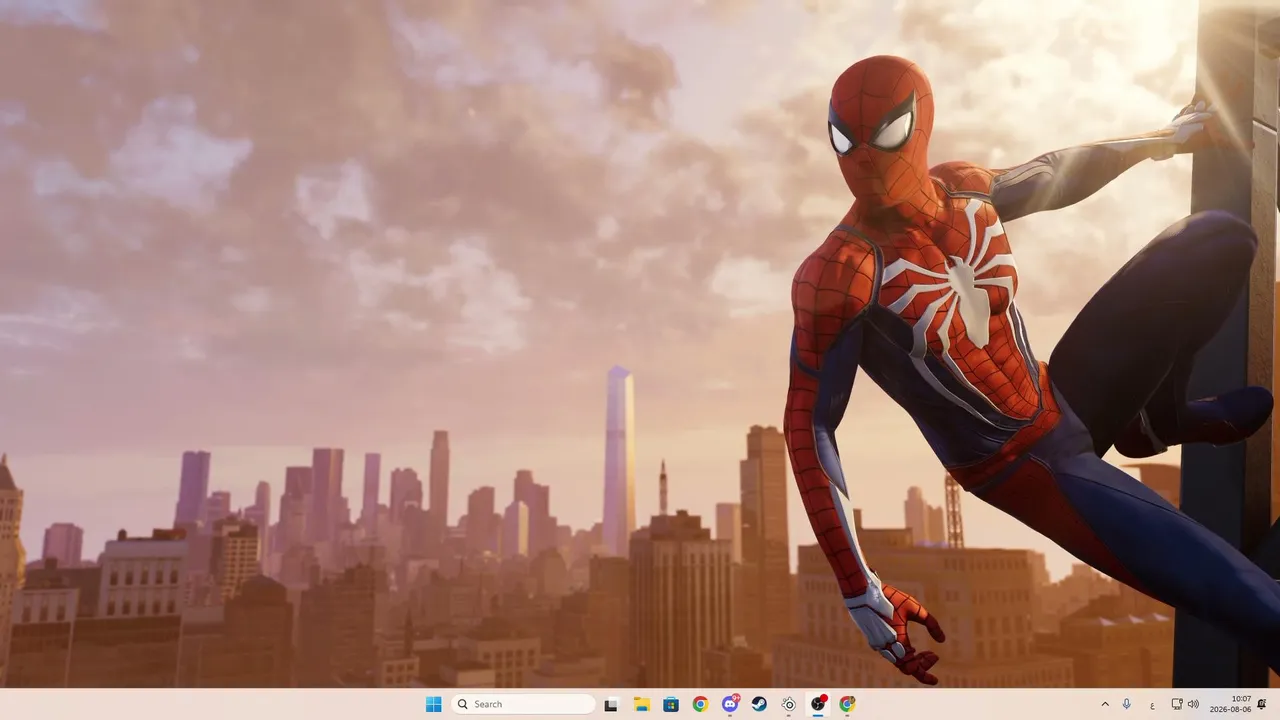1280x720 pixels.
Task: Open the input language indicator
Action: click(x=1152, y=705)
